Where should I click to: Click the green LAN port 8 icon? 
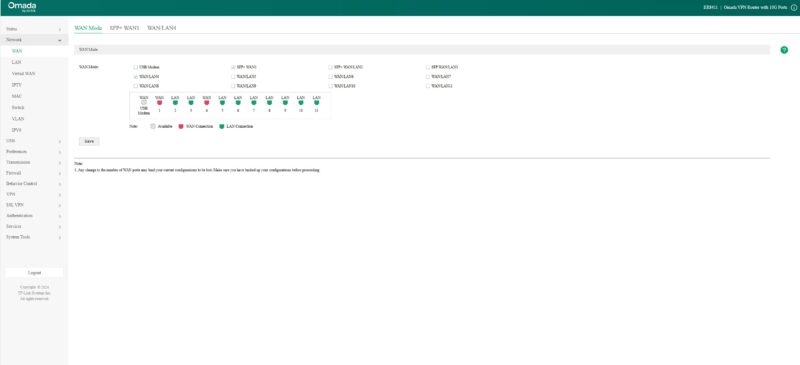coord(269,103)
